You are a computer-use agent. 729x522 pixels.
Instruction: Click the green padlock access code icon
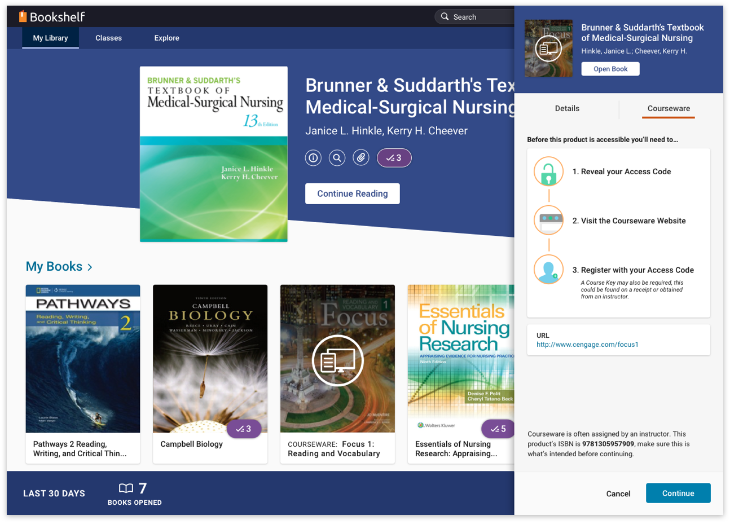549,172
